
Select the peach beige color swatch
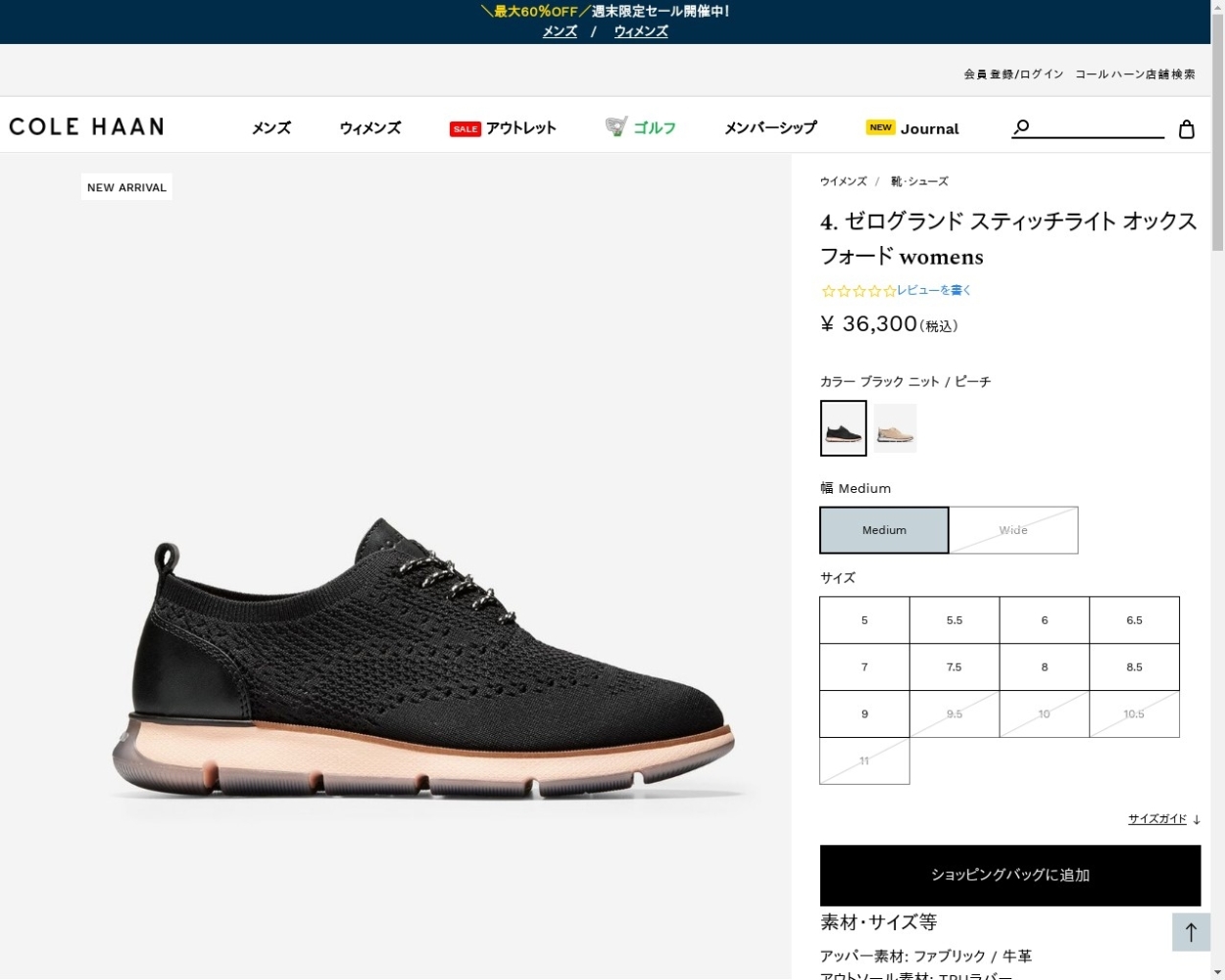[895, 428]
